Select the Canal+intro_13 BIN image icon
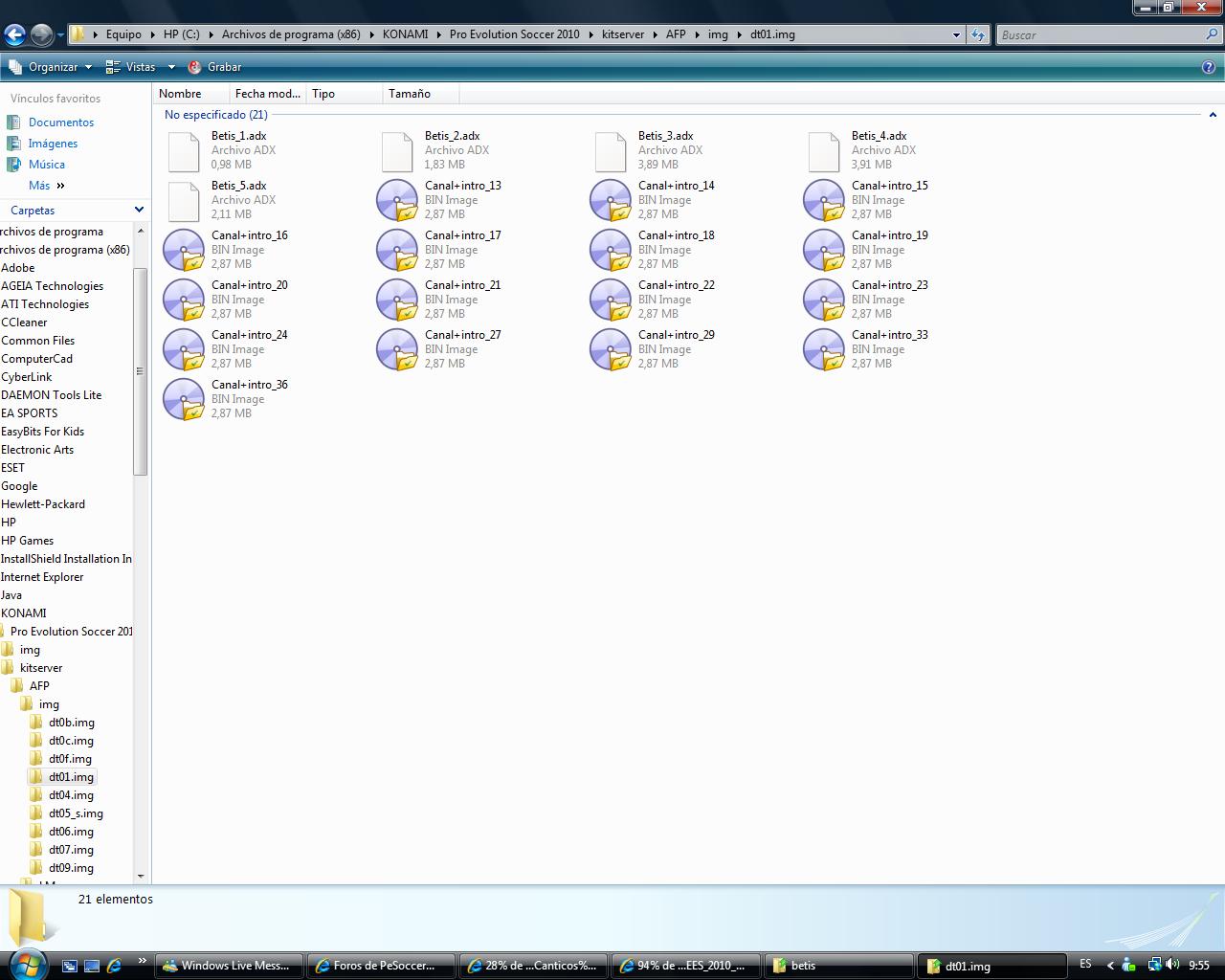1225x980 pixels. pos(396,200)
